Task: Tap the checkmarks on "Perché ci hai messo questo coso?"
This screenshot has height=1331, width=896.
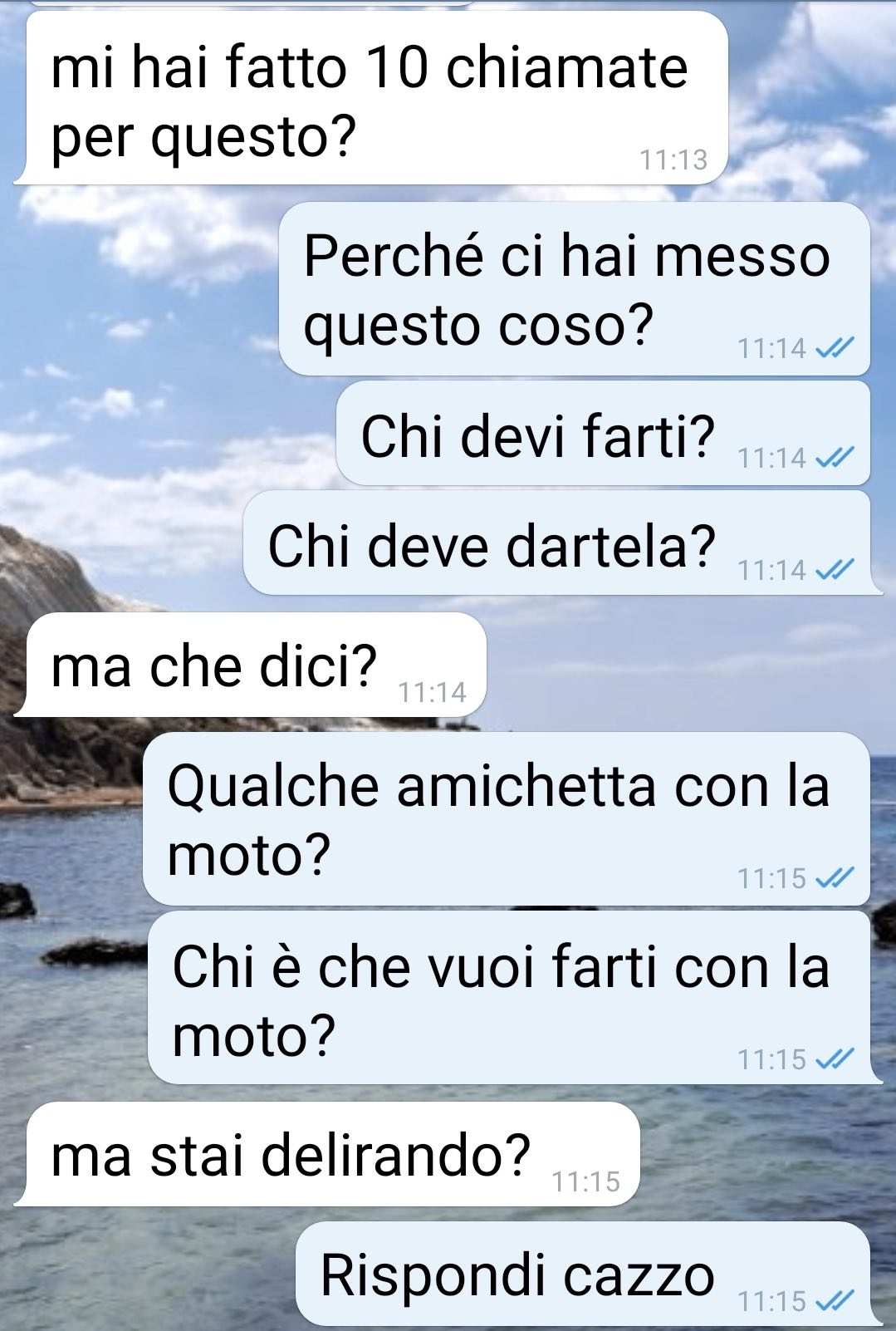Action: pyautogui.click(x=835, y=348)
